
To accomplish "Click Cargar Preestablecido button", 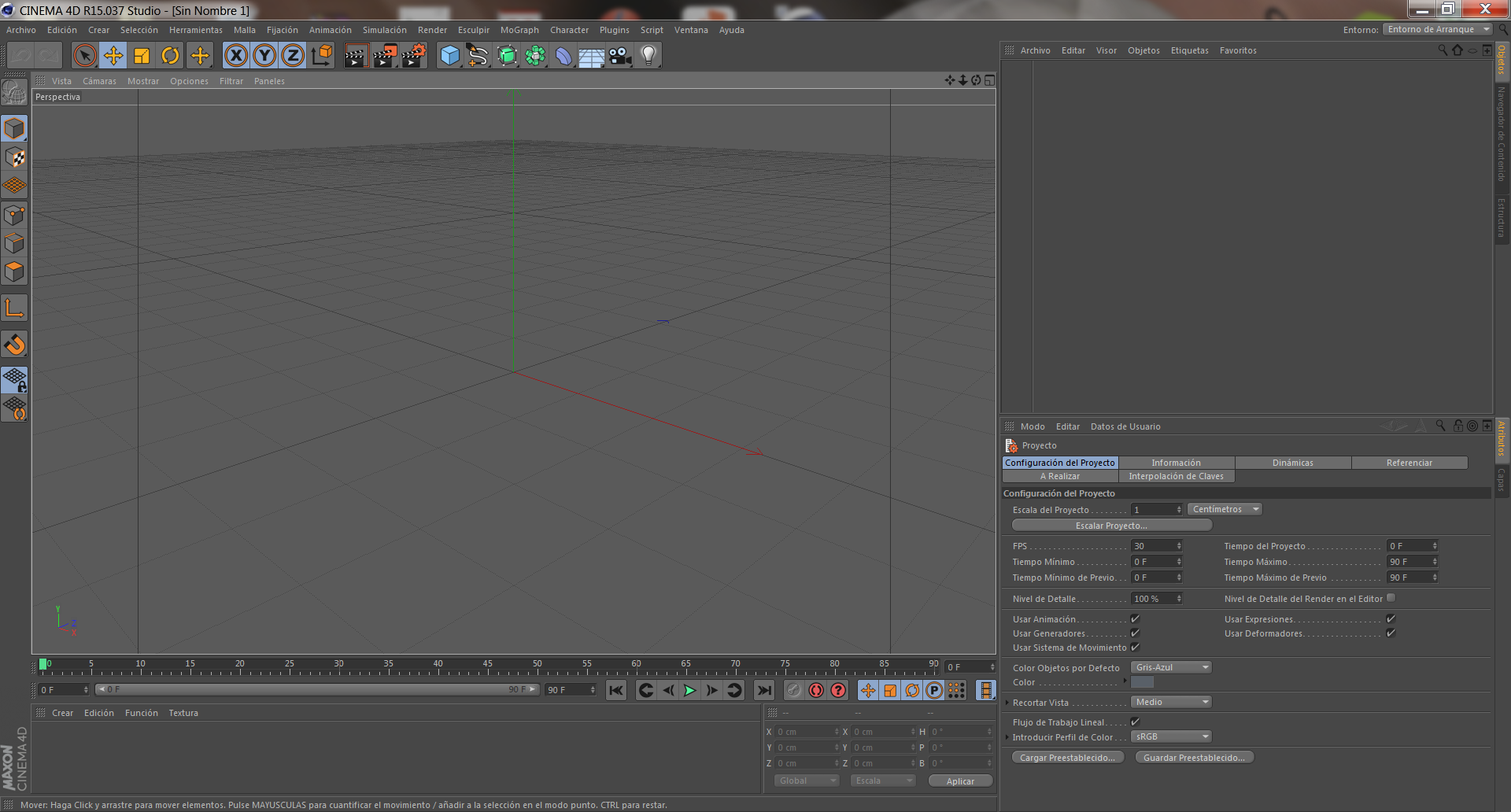I will [1067, 758].
